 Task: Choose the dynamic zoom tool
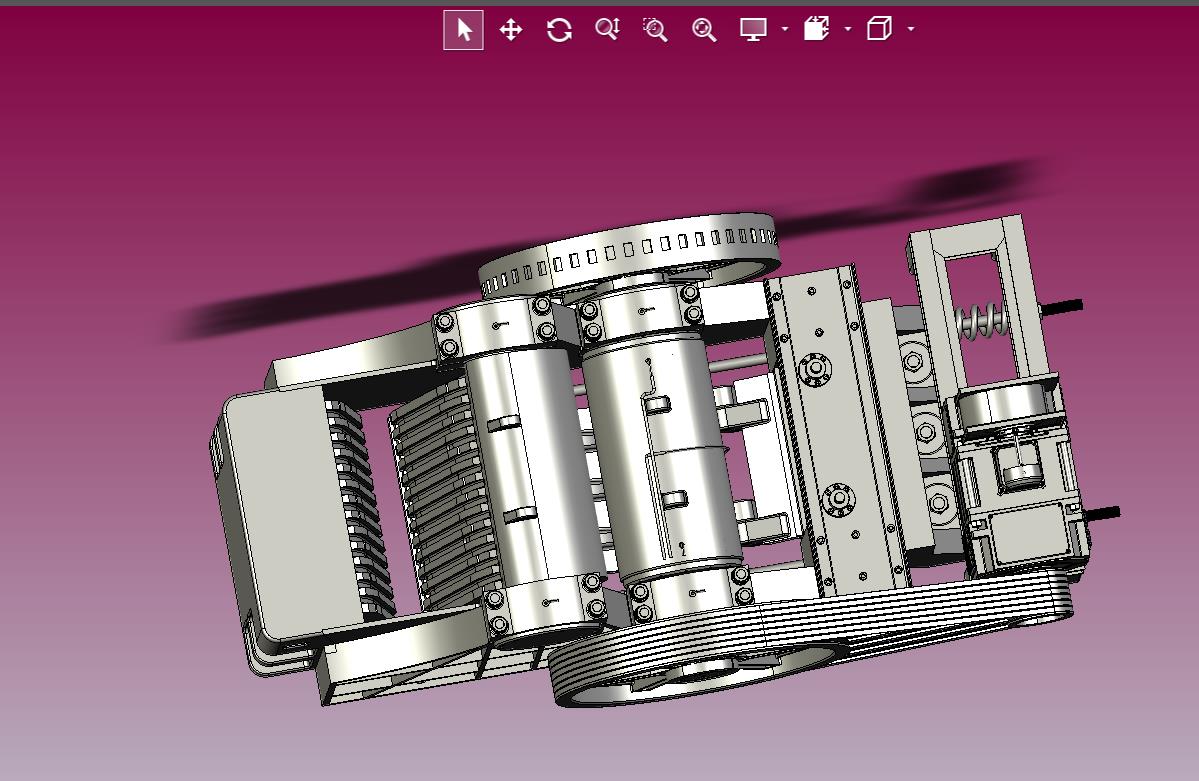pyautogui.click(x=607, y=29)
